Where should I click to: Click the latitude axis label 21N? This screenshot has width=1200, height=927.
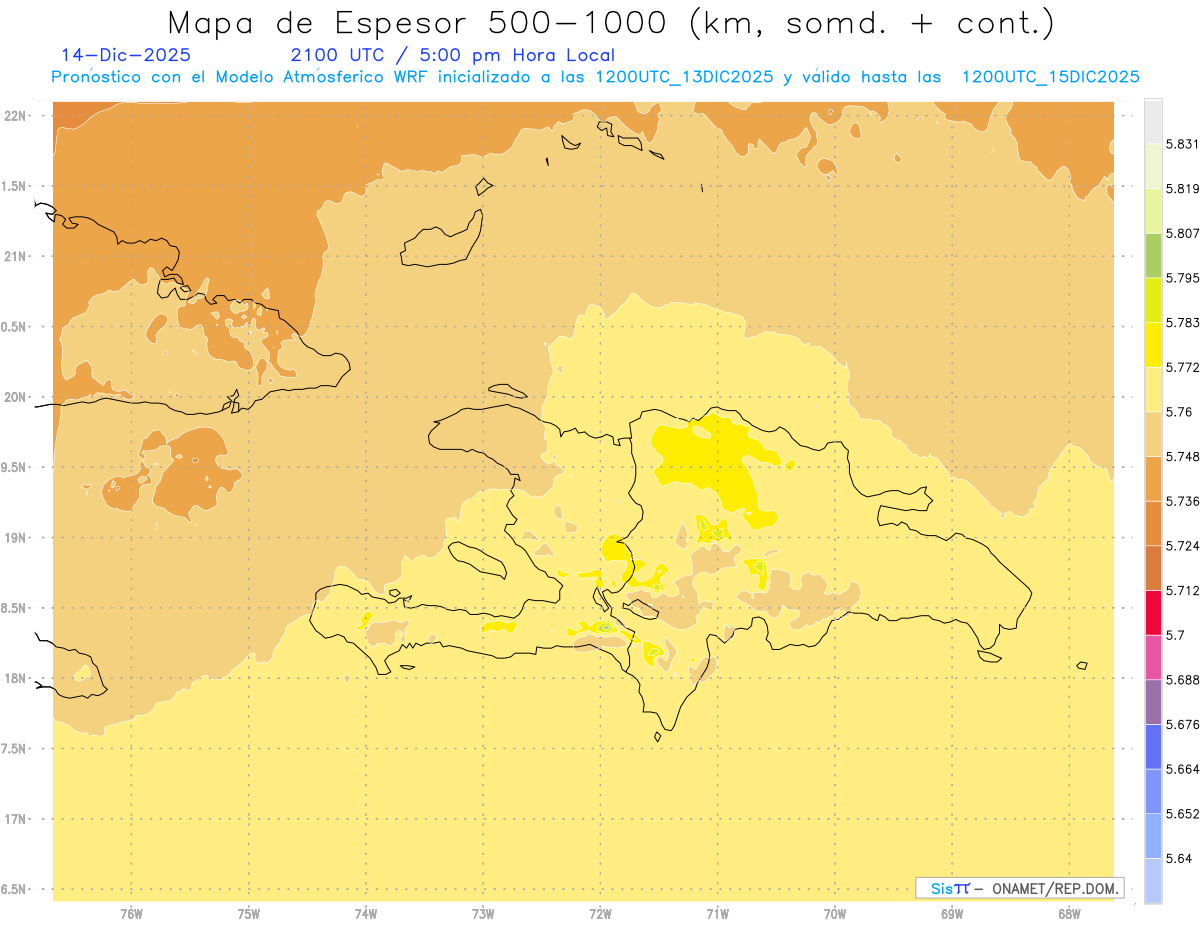coord(15,256)
